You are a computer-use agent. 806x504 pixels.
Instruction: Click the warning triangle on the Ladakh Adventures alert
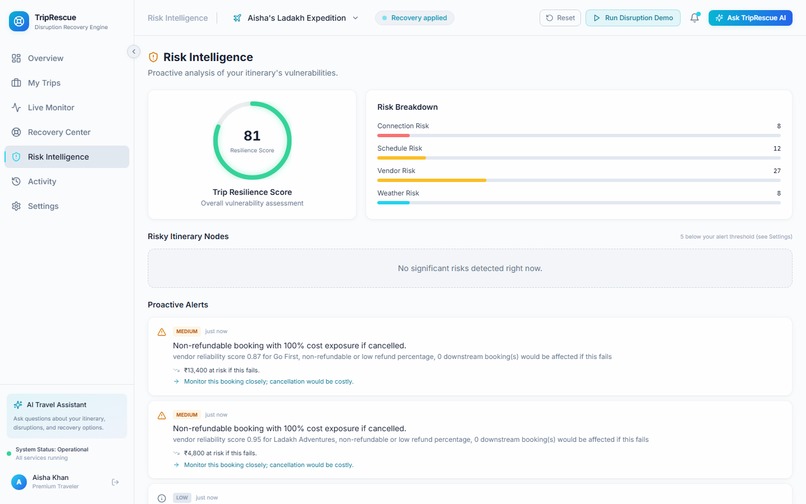click(x=161, y=416)
